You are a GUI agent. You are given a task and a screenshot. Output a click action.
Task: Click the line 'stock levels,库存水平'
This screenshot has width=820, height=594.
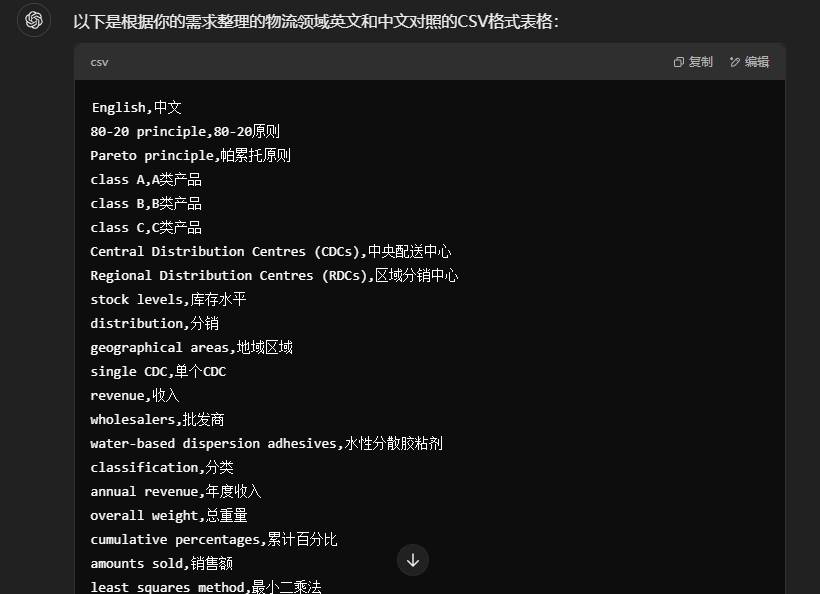(168, 300)
